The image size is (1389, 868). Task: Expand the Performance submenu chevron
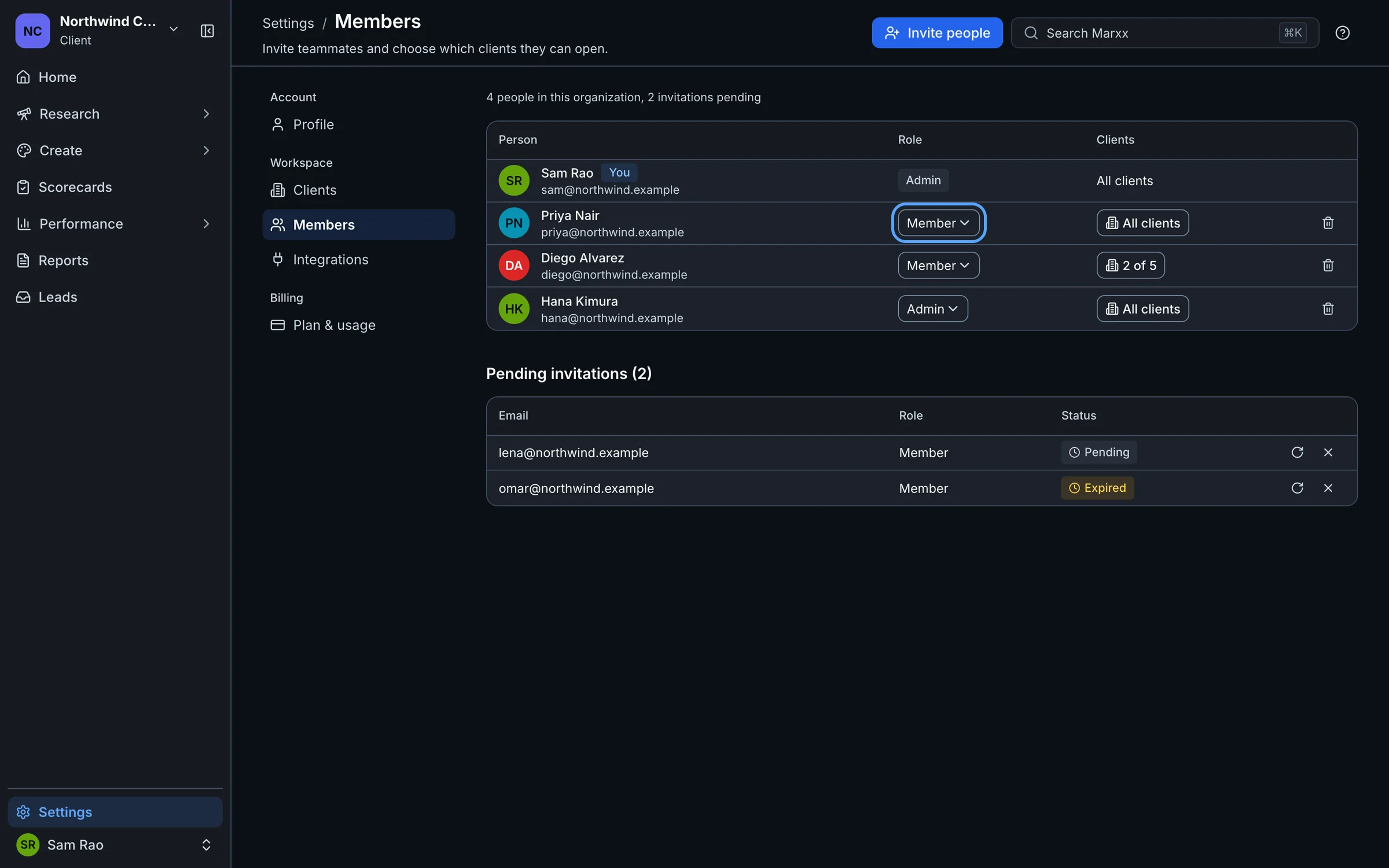(x=206, y=224)
